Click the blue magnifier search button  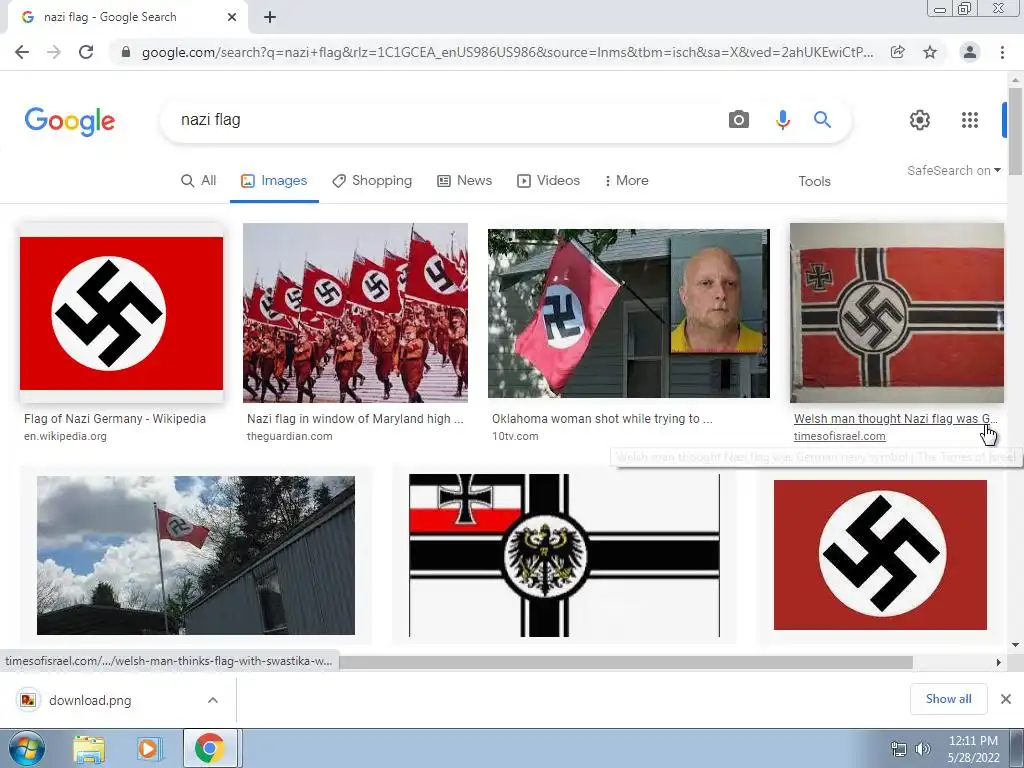tap(822, 120)
